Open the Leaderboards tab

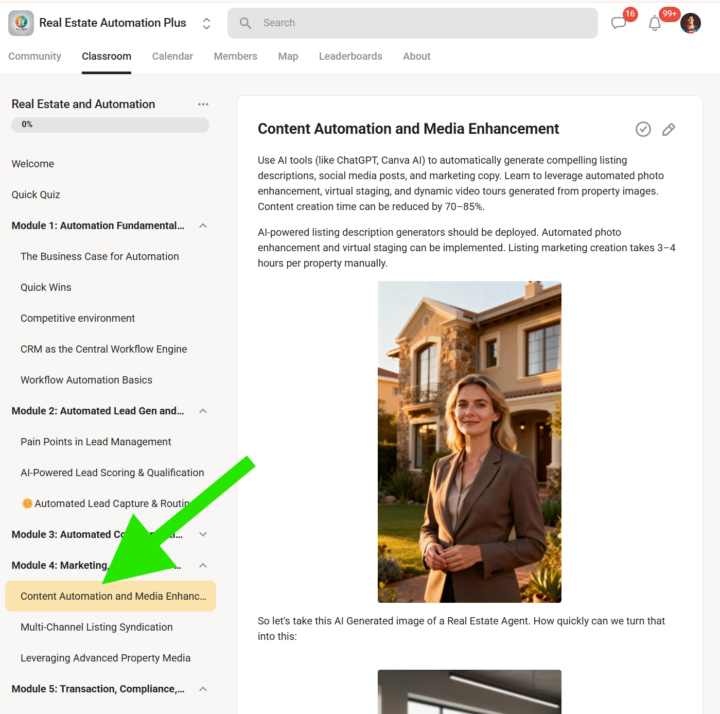click(x=350, y=56)
